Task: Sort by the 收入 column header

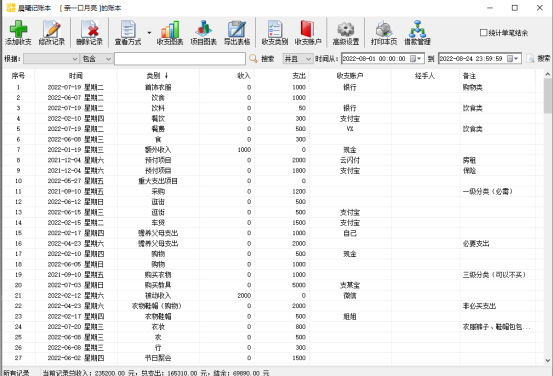Action: (227, 76)
